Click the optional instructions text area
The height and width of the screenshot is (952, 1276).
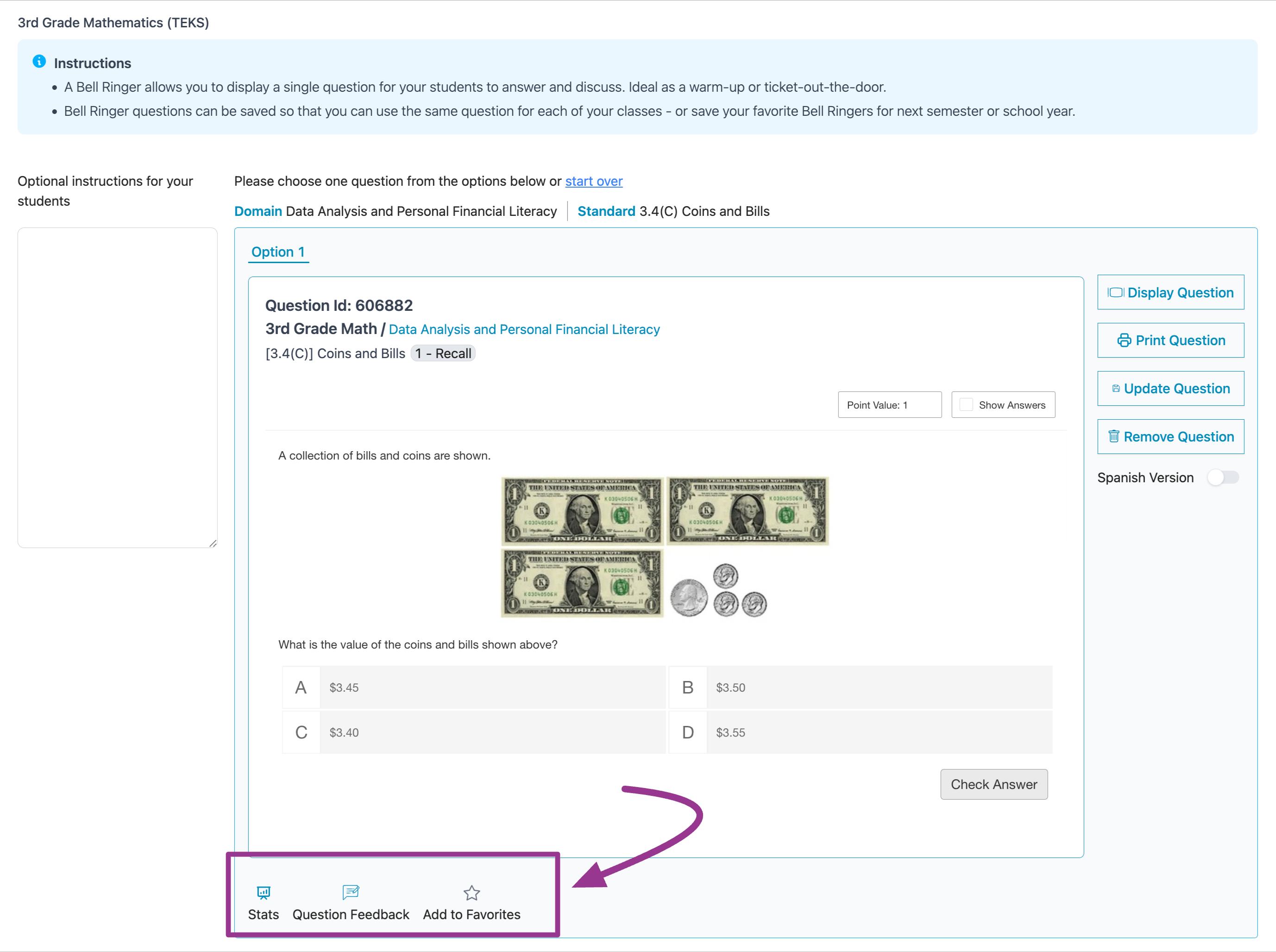[118, 387]
